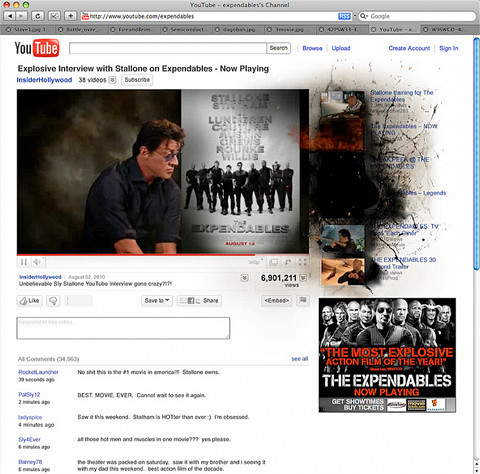Like the video
Viewport: 480px width, 474px height.
[x=29, y=301]
